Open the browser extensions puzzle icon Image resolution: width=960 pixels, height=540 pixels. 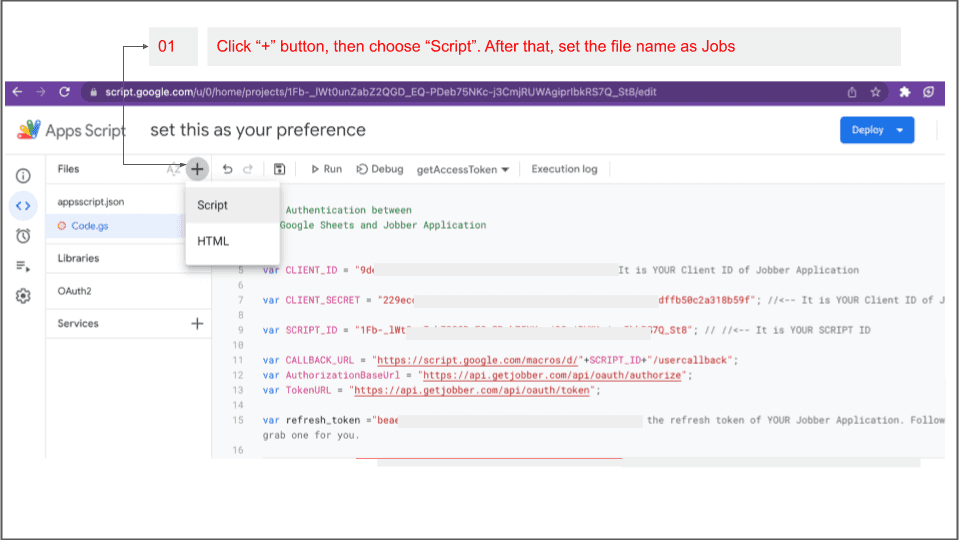tap(904, 92)
